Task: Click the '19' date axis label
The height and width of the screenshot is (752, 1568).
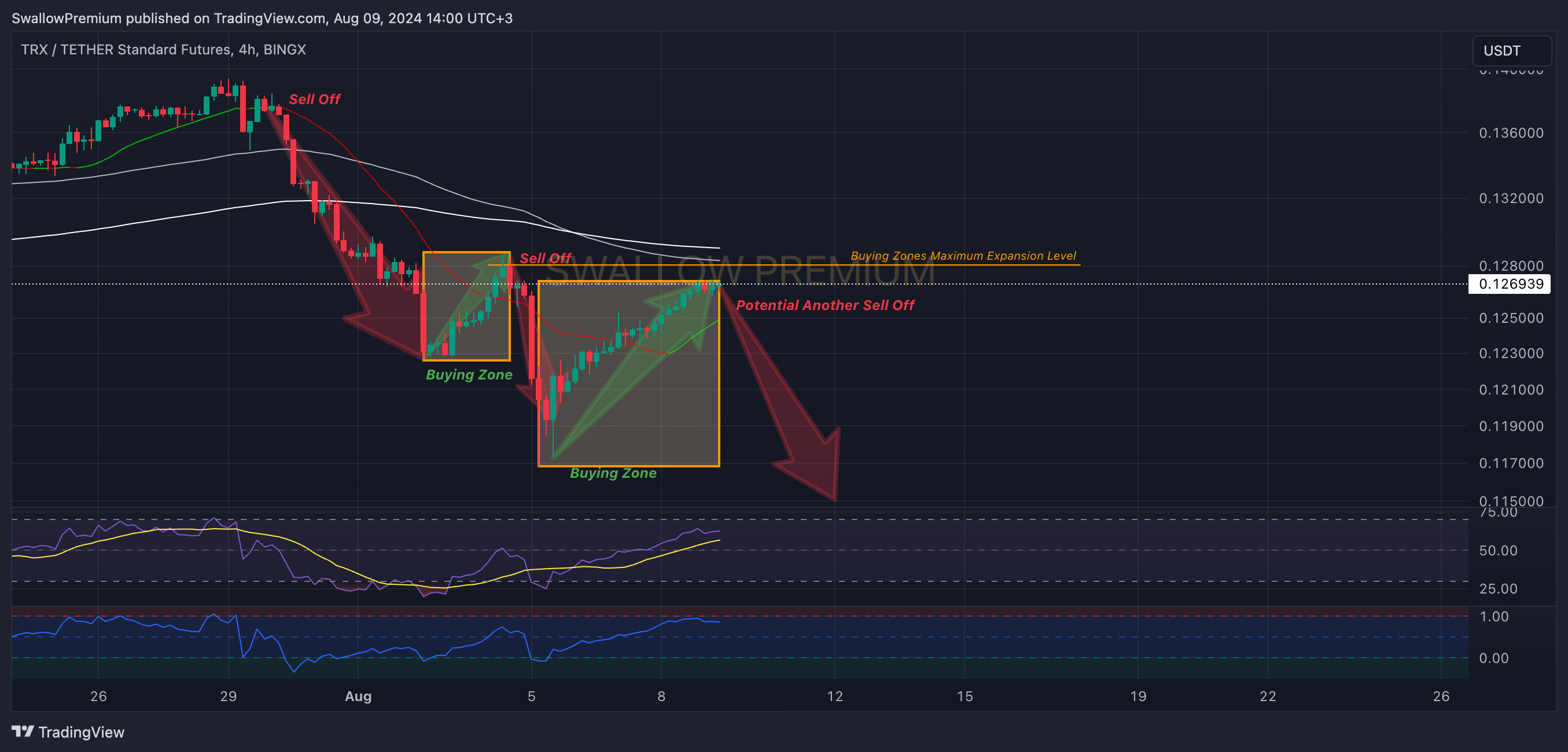Action: coord(1138,696)
